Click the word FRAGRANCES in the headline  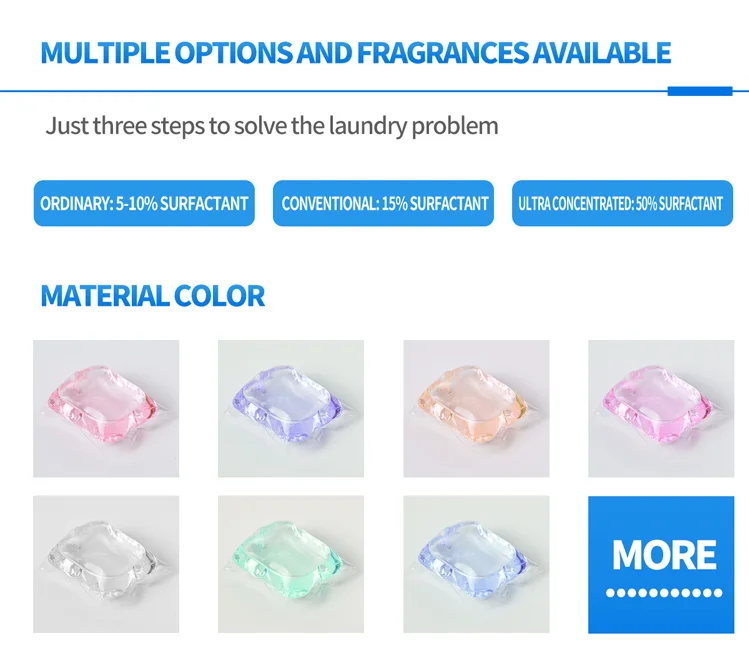(443, 53)
